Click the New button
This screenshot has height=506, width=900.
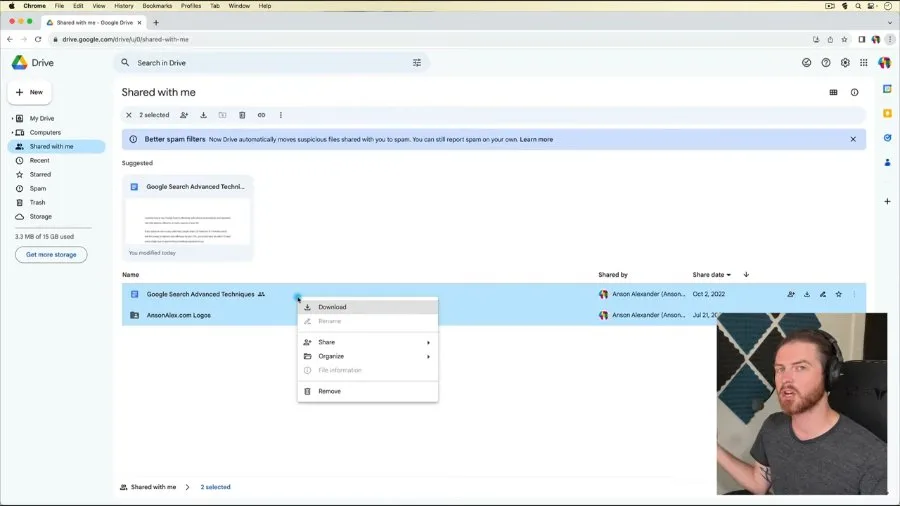point(29,92)
